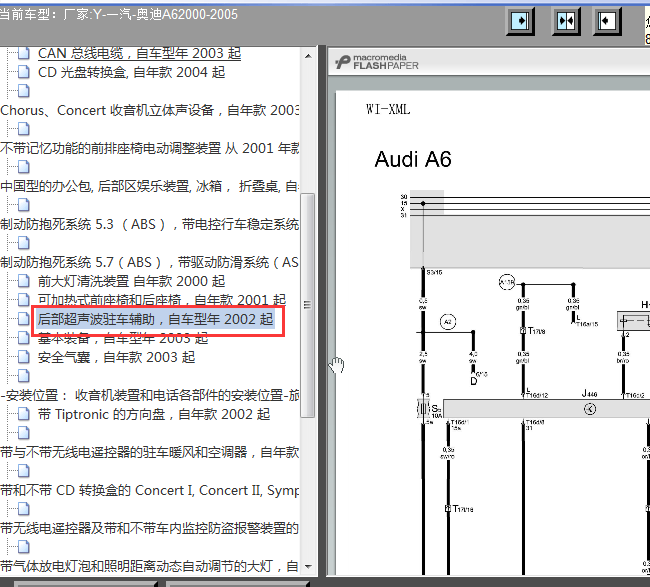Click the Audi A6 diagram title
Viewport: 650px width, 587px height.
[413, 159]
